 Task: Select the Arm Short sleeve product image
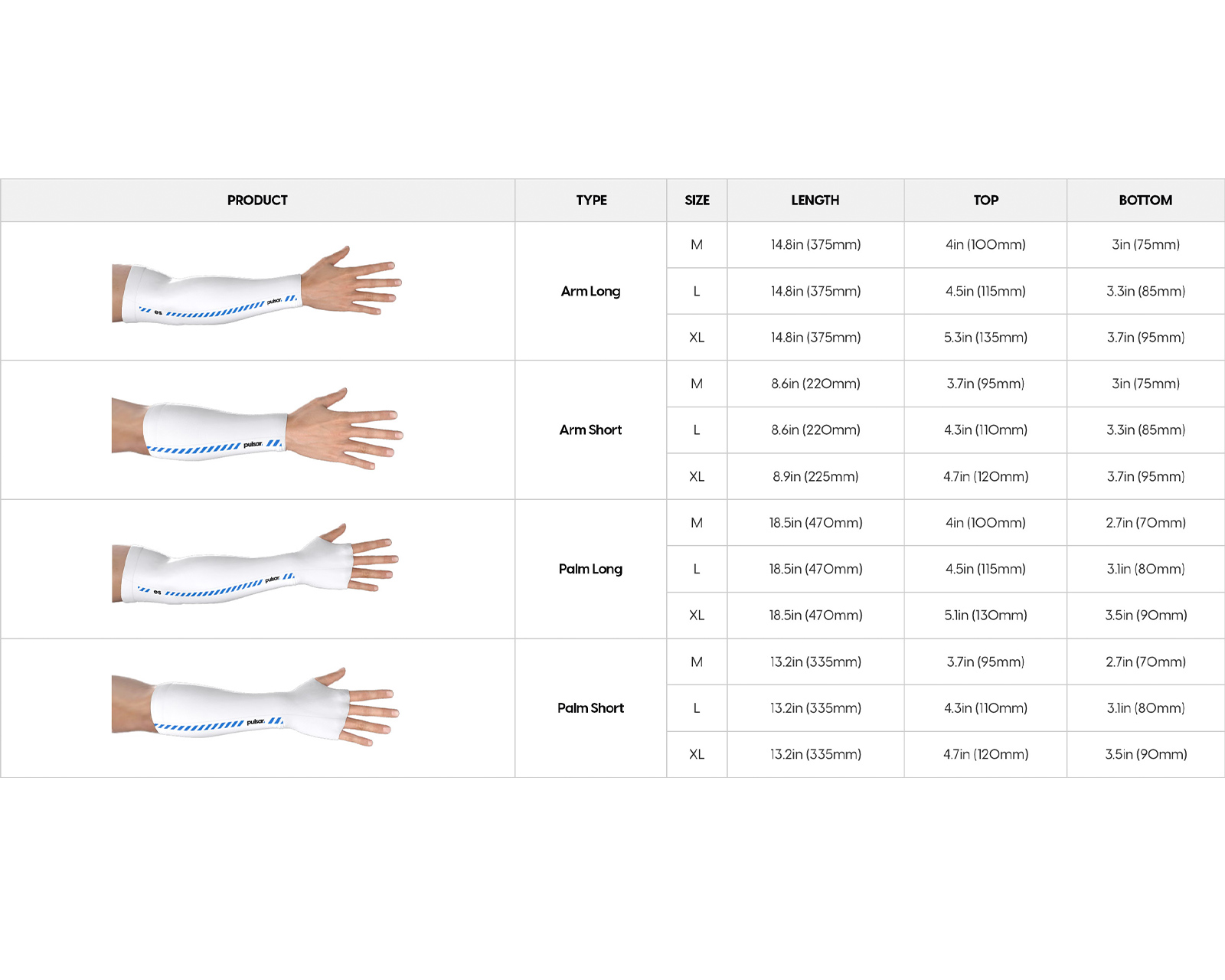click(x=256, y=429)
